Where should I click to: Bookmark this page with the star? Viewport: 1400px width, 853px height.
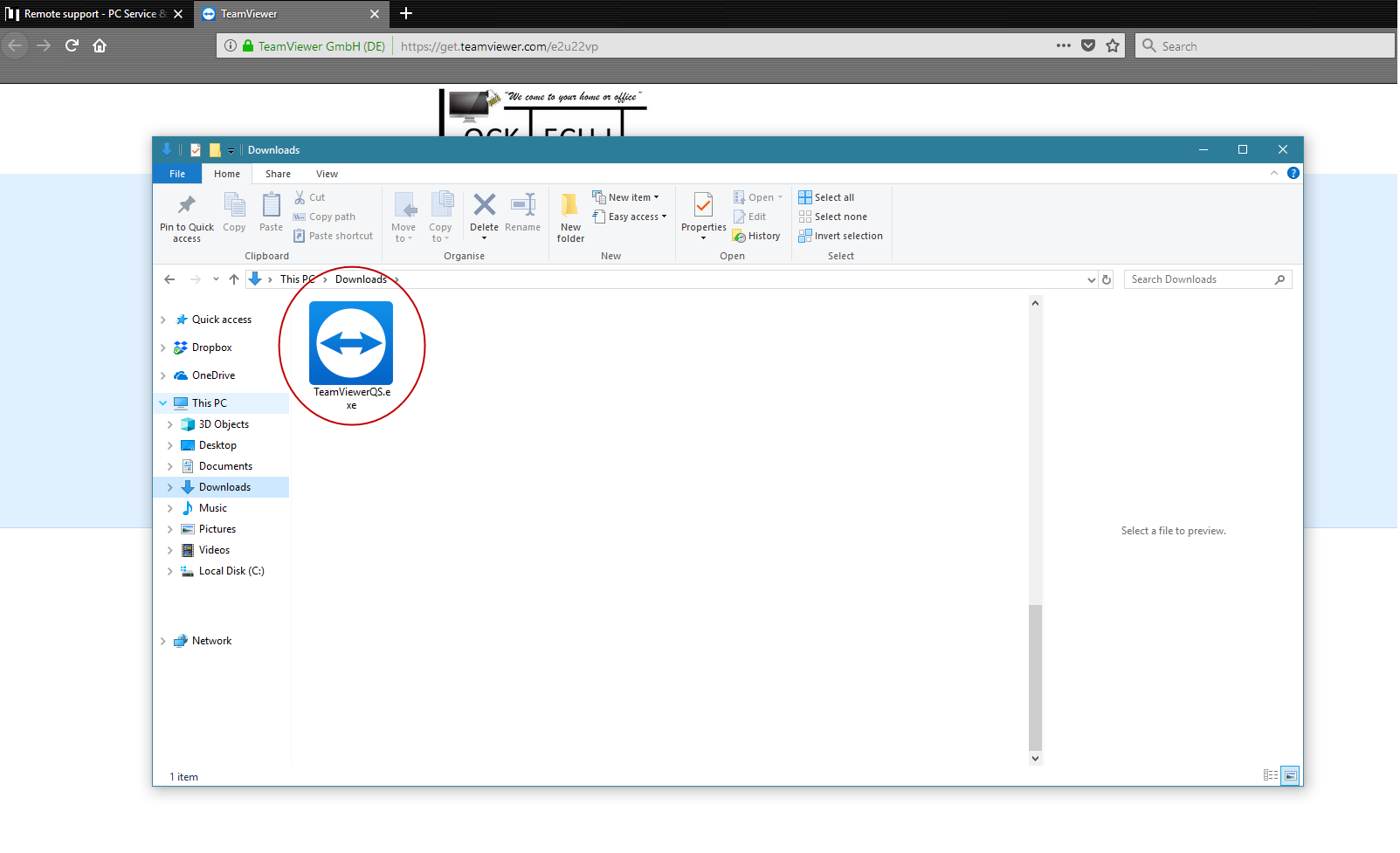tap(1113, 45)
